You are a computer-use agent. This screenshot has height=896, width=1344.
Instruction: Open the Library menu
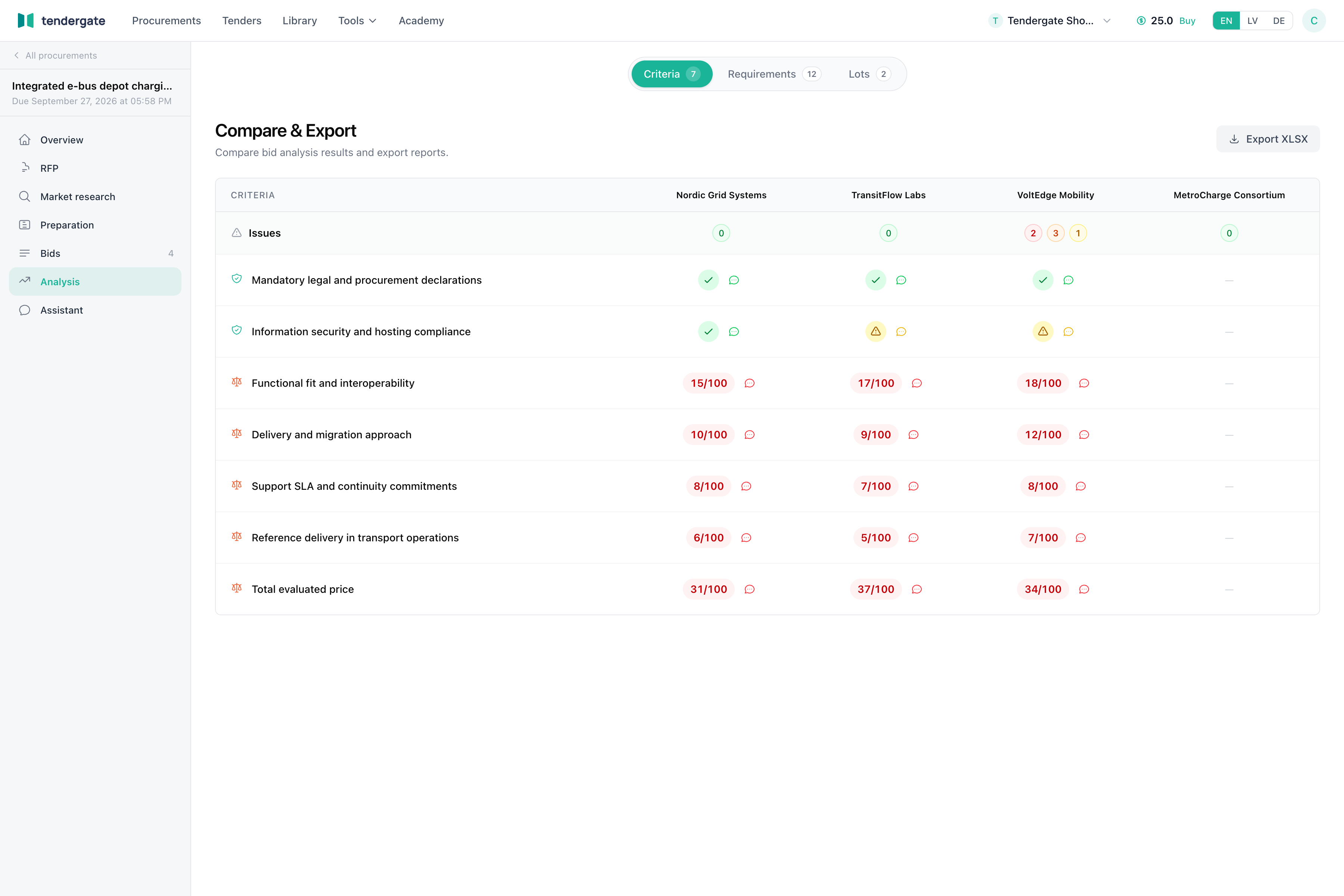(x=299, y=21)
